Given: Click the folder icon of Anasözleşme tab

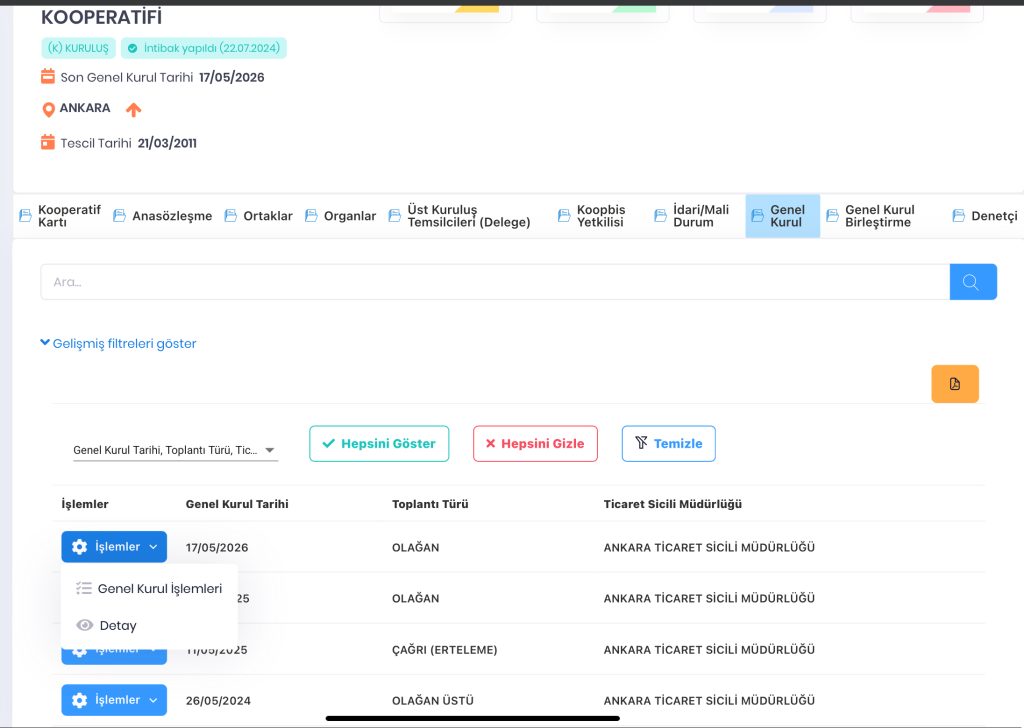Looking at the screenshot, I should tap(120, 215).
